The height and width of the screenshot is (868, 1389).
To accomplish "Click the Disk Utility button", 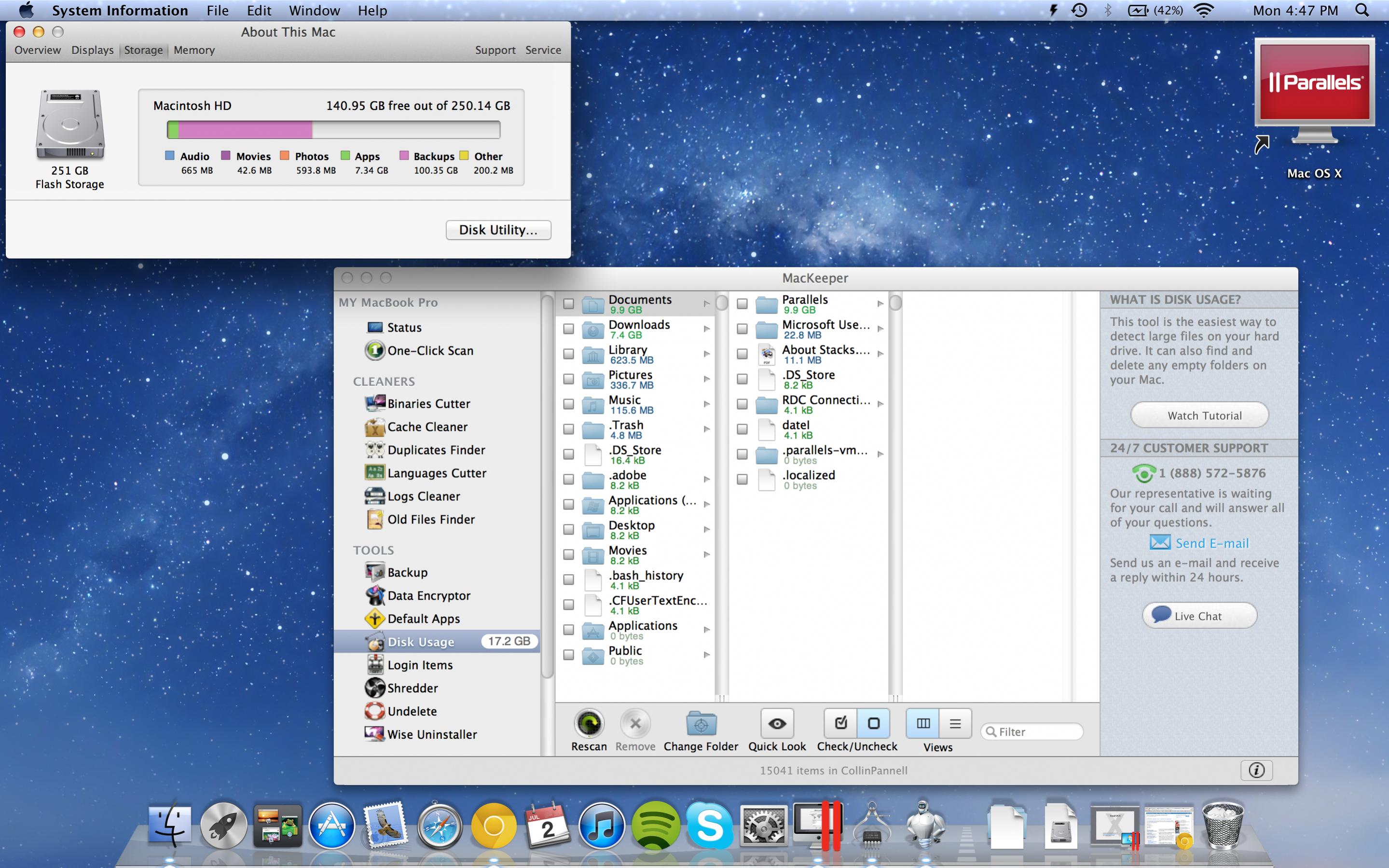I will (498, 230).
